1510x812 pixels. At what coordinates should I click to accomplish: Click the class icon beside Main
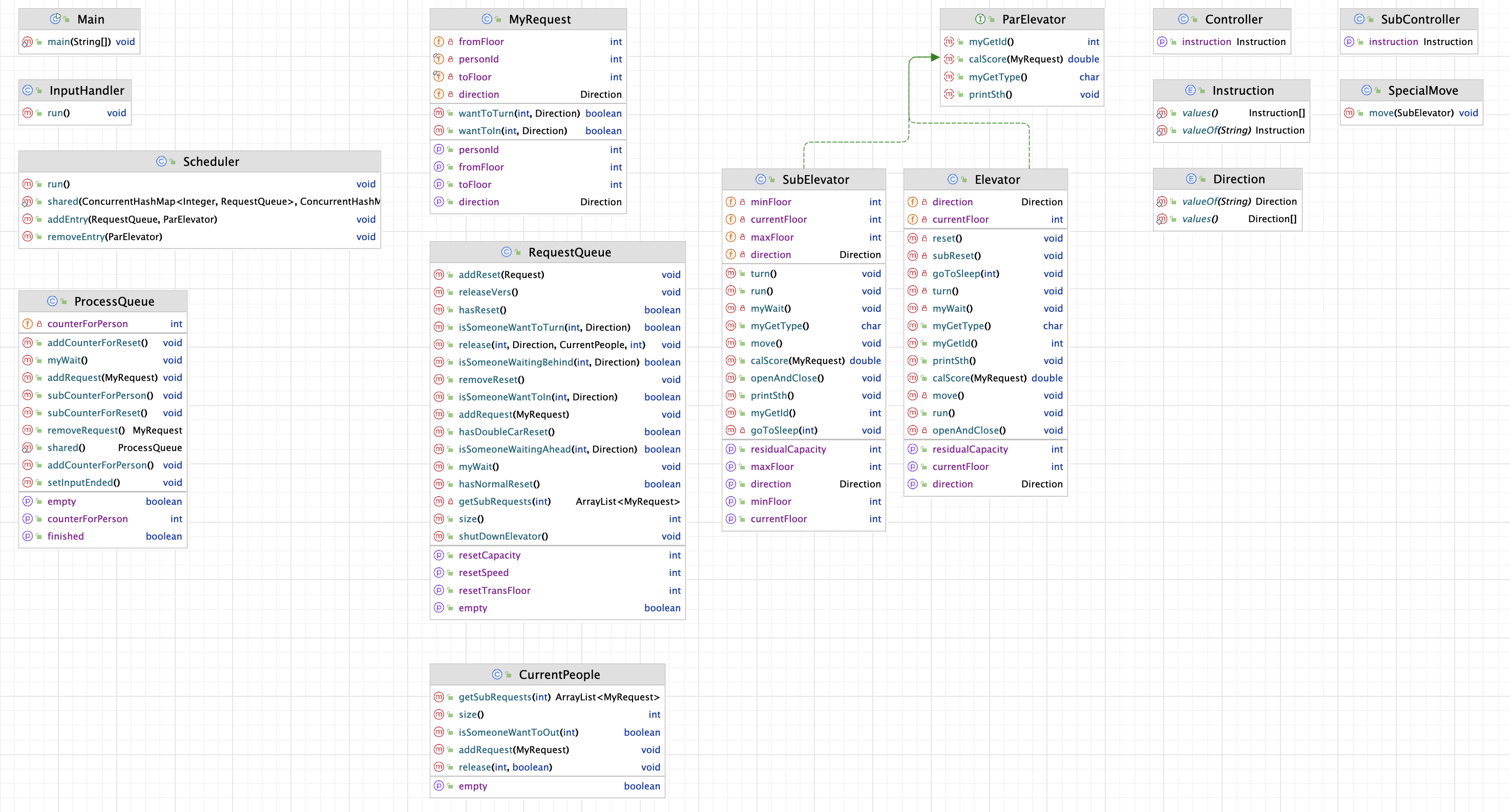[x=55, y=19]
